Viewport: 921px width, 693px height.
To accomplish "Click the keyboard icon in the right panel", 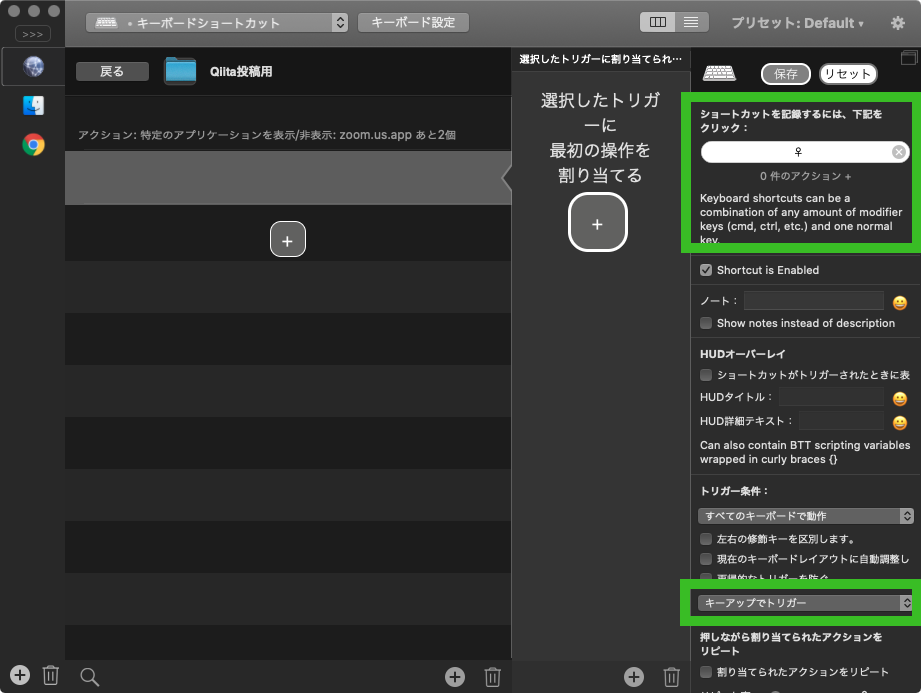I will click(x=718, y=73).
